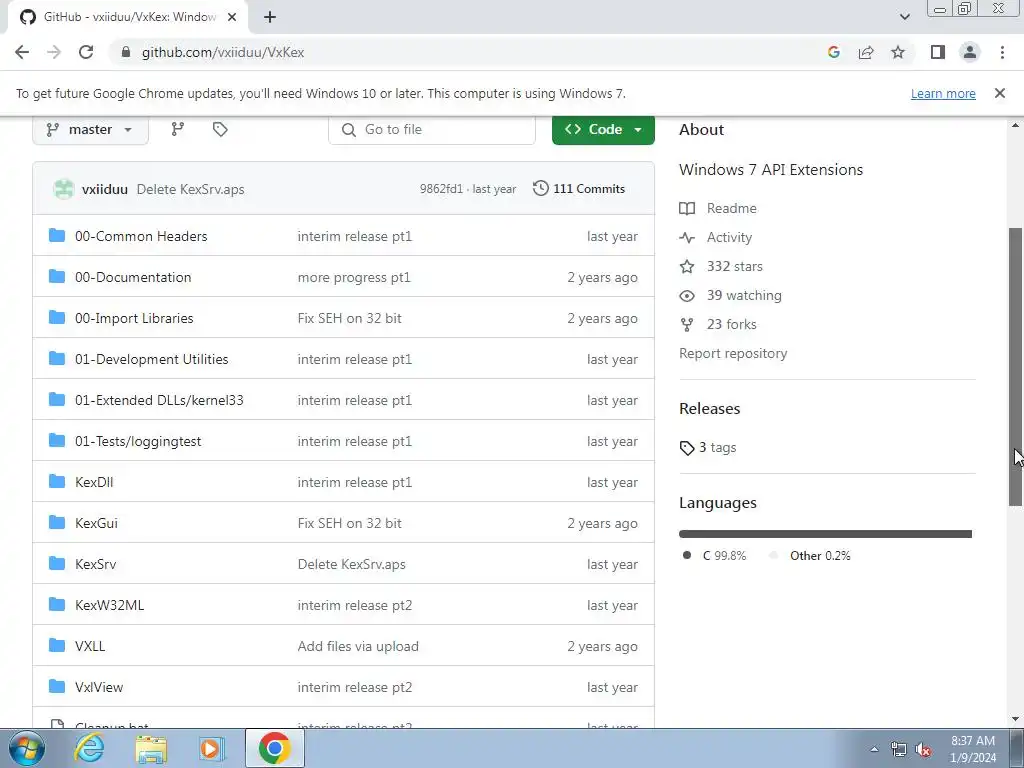Click 'Add files via upload' commit message
Screen dimensions: 1024x768
[x=358, y=647]
